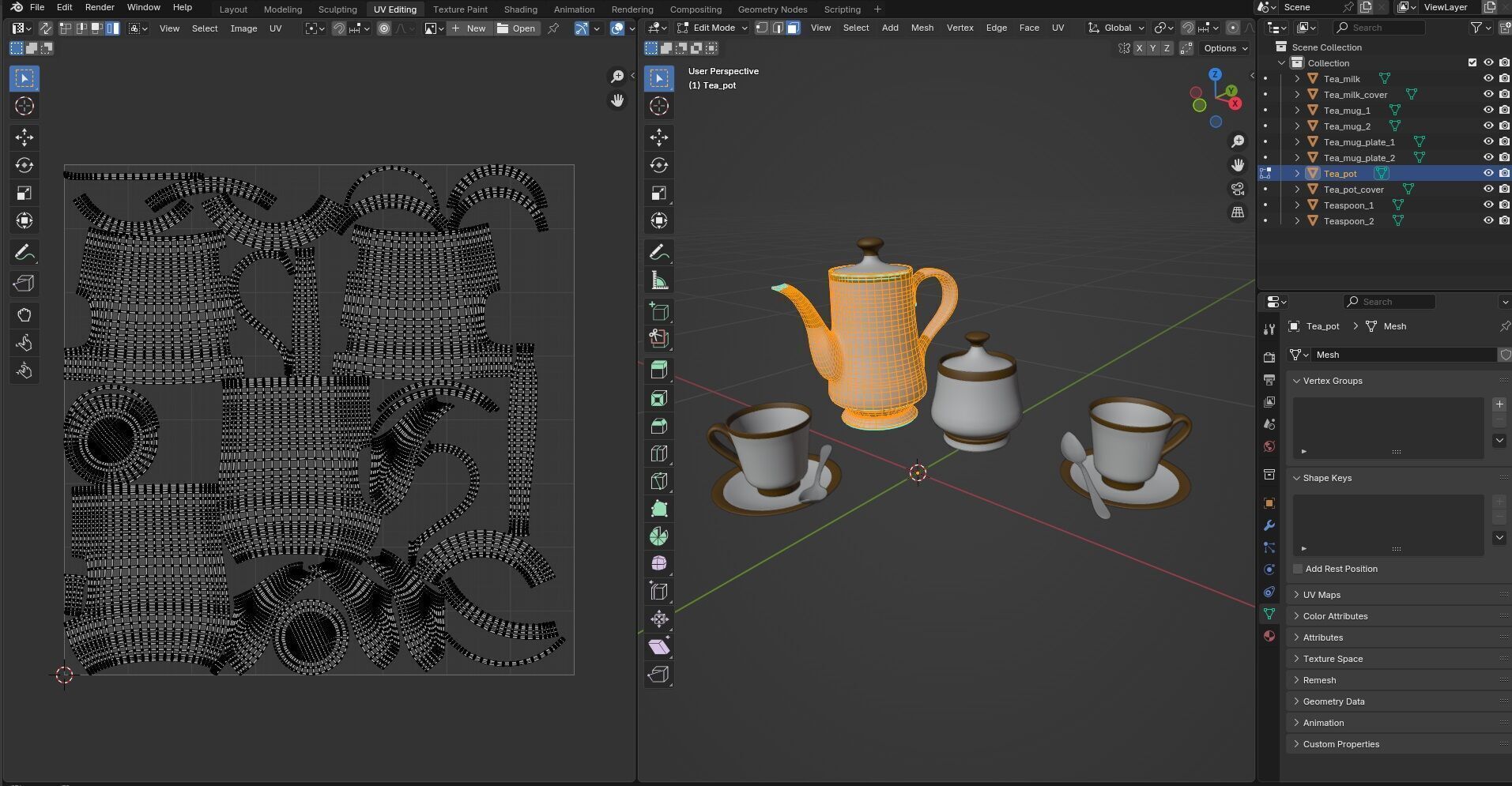Open the Mesh menu in 3D viewport

click(922, 28)
